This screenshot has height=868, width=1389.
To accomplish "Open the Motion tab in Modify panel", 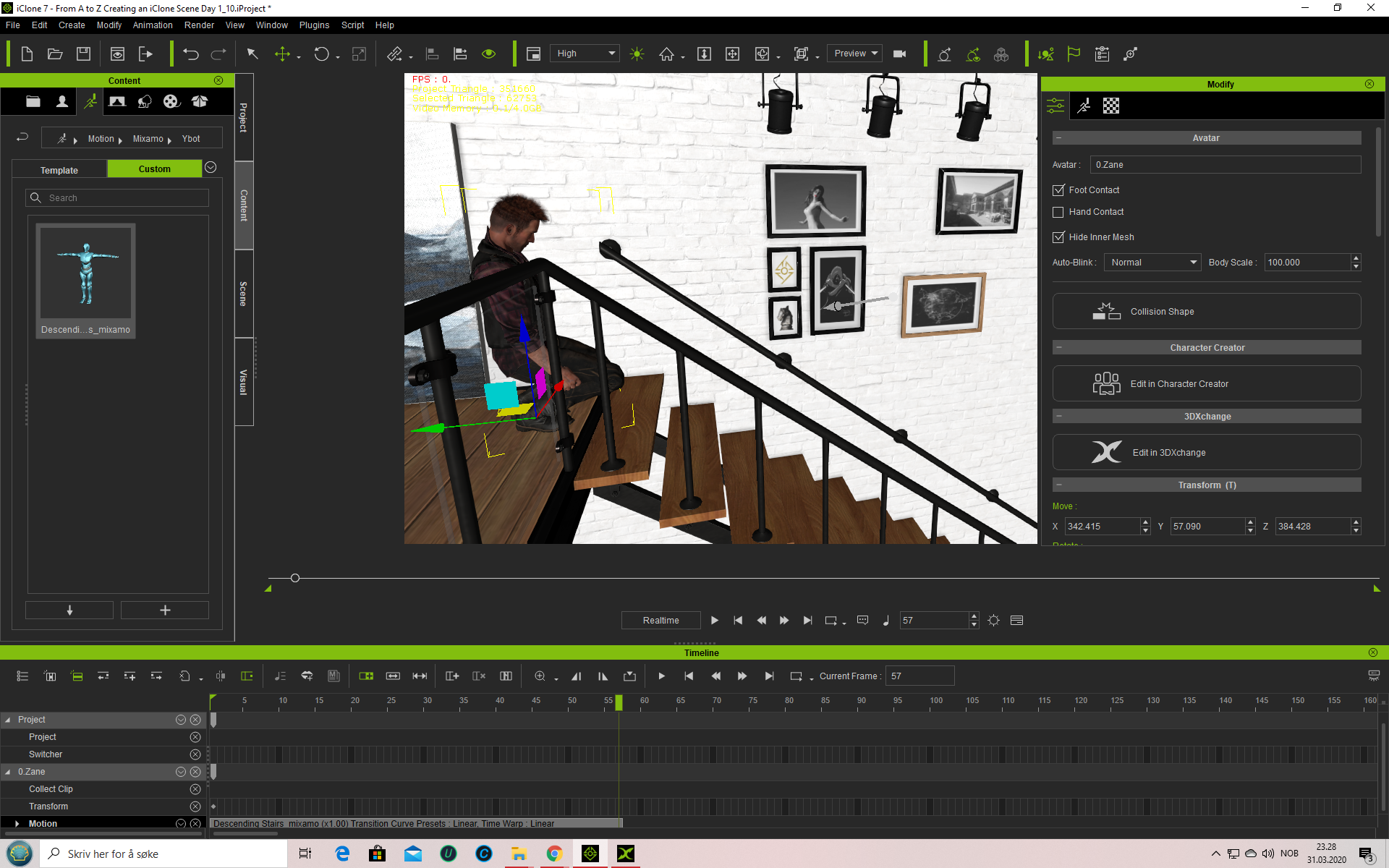I will click(1083, 106).
